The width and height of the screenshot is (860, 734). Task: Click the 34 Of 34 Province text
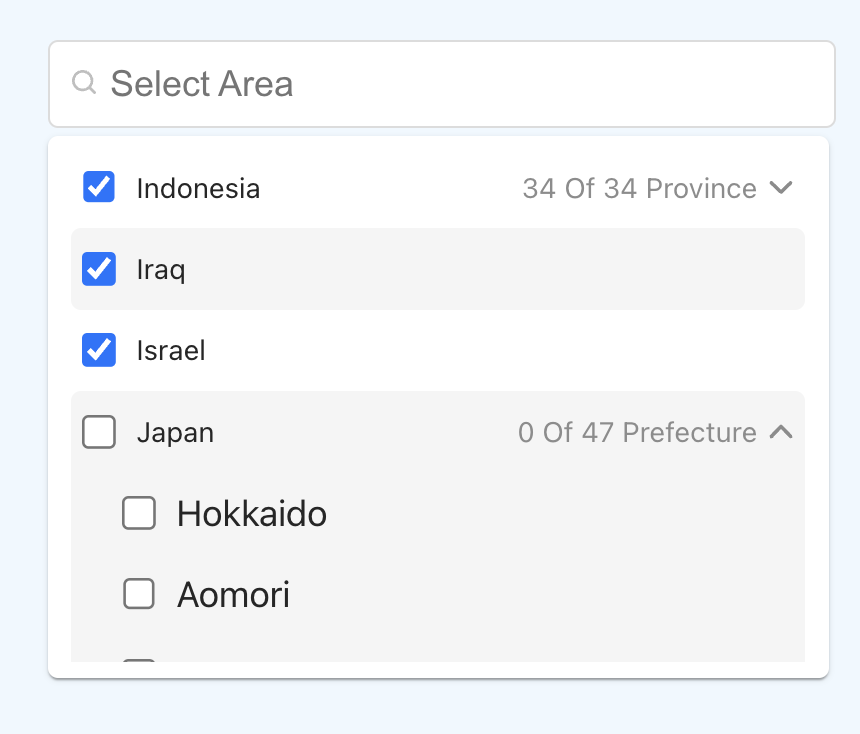pos(640,188)
